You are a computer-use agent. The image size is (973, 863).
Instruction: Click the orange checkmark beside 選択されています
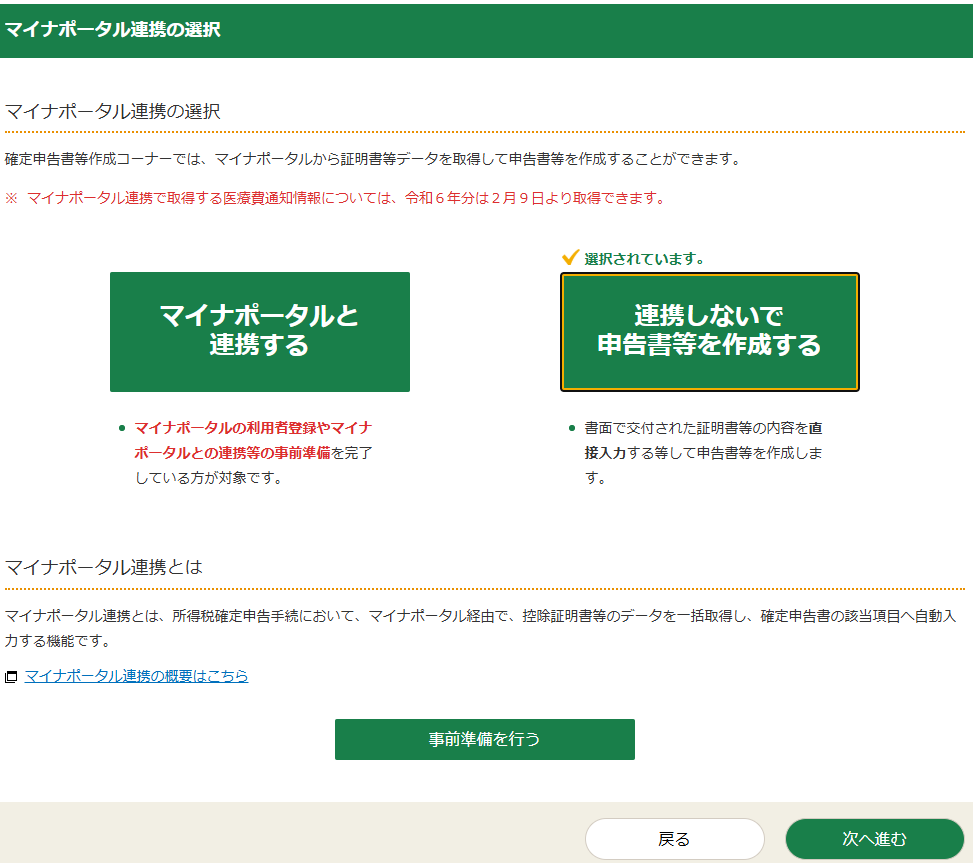(x=570, y=257)
